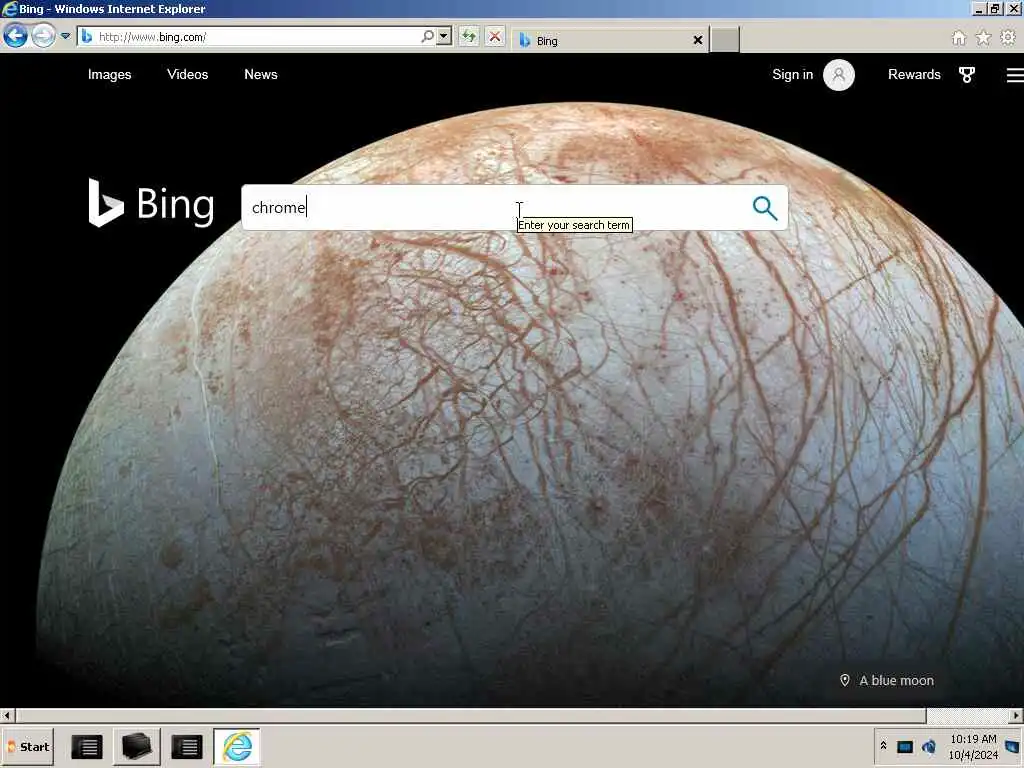Click the address bar search magnifier

427,37
